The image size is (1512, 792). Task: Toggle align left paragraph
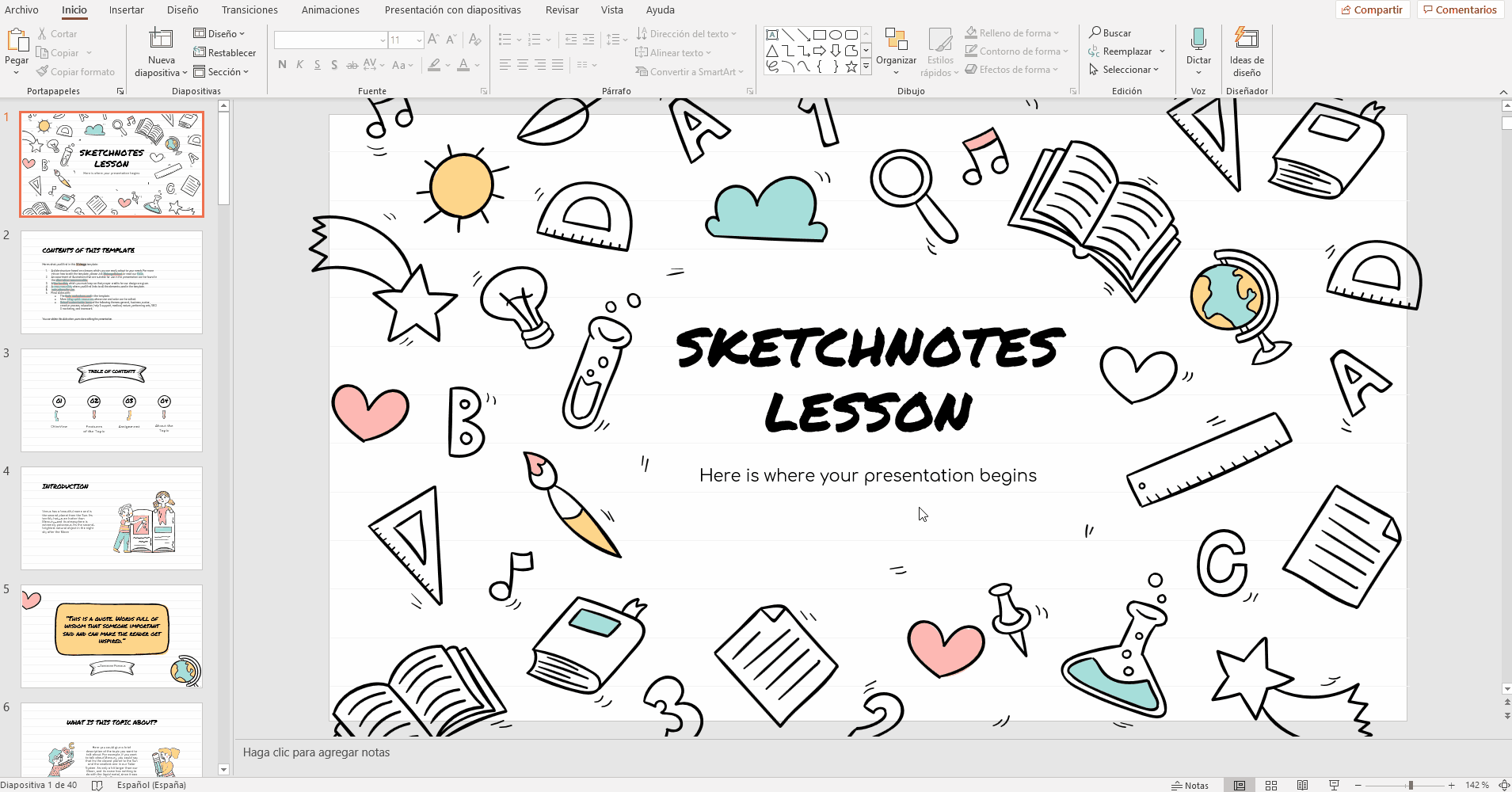[505, 65]
